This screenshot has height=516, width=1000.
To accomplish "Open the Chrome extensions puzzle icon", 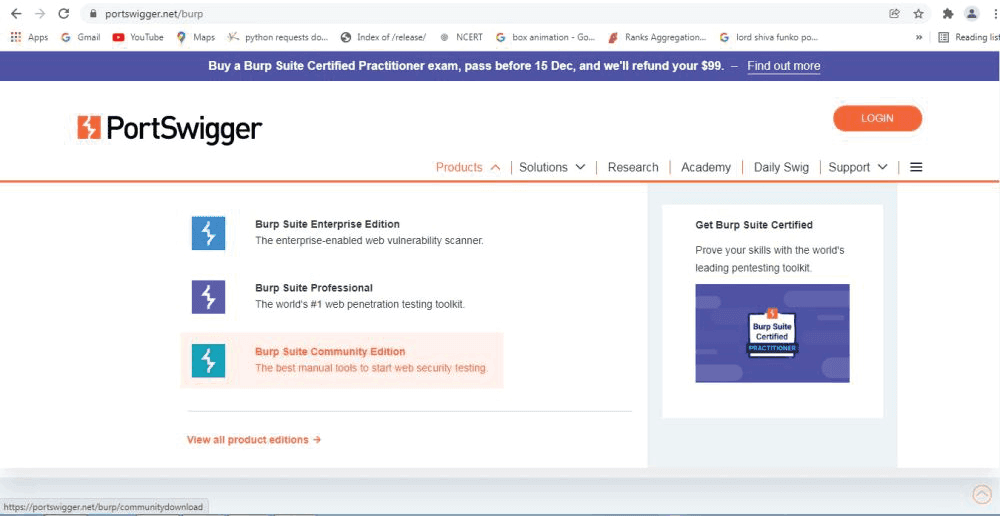I will 947,14.
